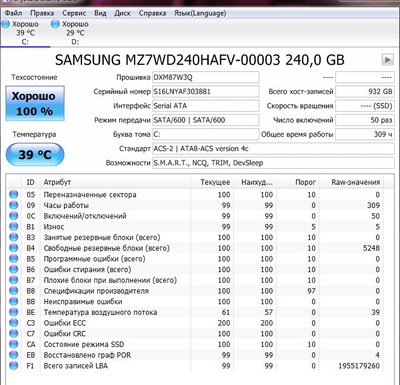The image size is (400, 385).
Task: Open the Файл menu
Action: [x=13, y=13]
